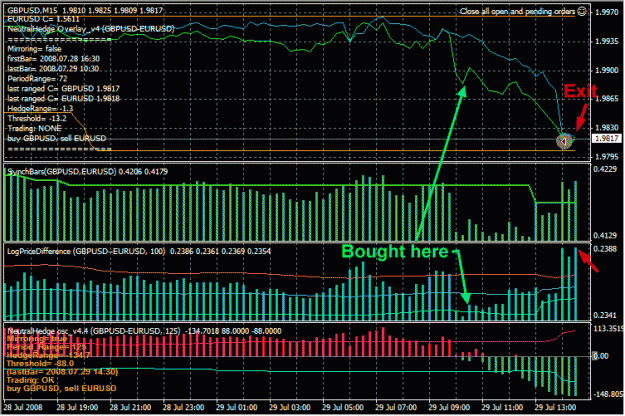Click the '29 Jul 07:00' time axis label
The height and width of the screenshot is (416, 625).
click(x=397, y=408)
